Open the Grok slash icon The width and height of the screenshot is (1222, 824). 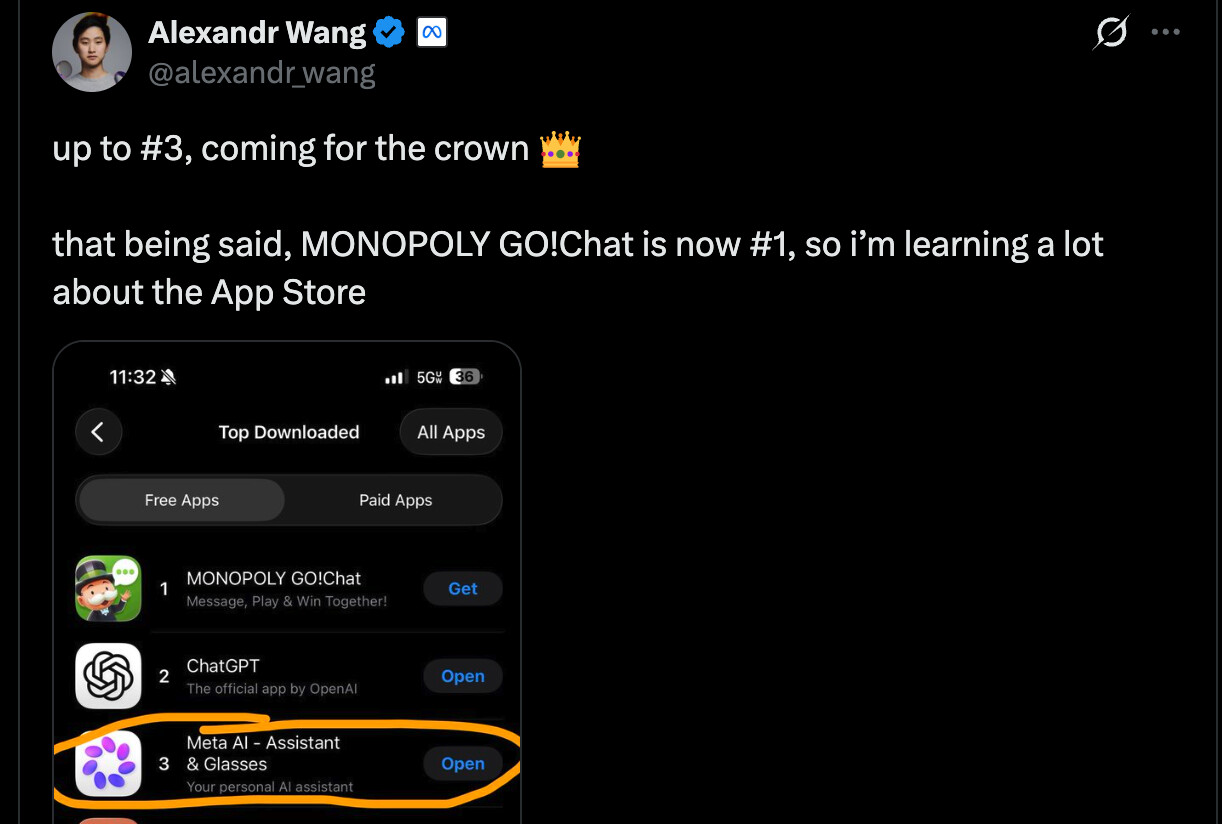1111,32
